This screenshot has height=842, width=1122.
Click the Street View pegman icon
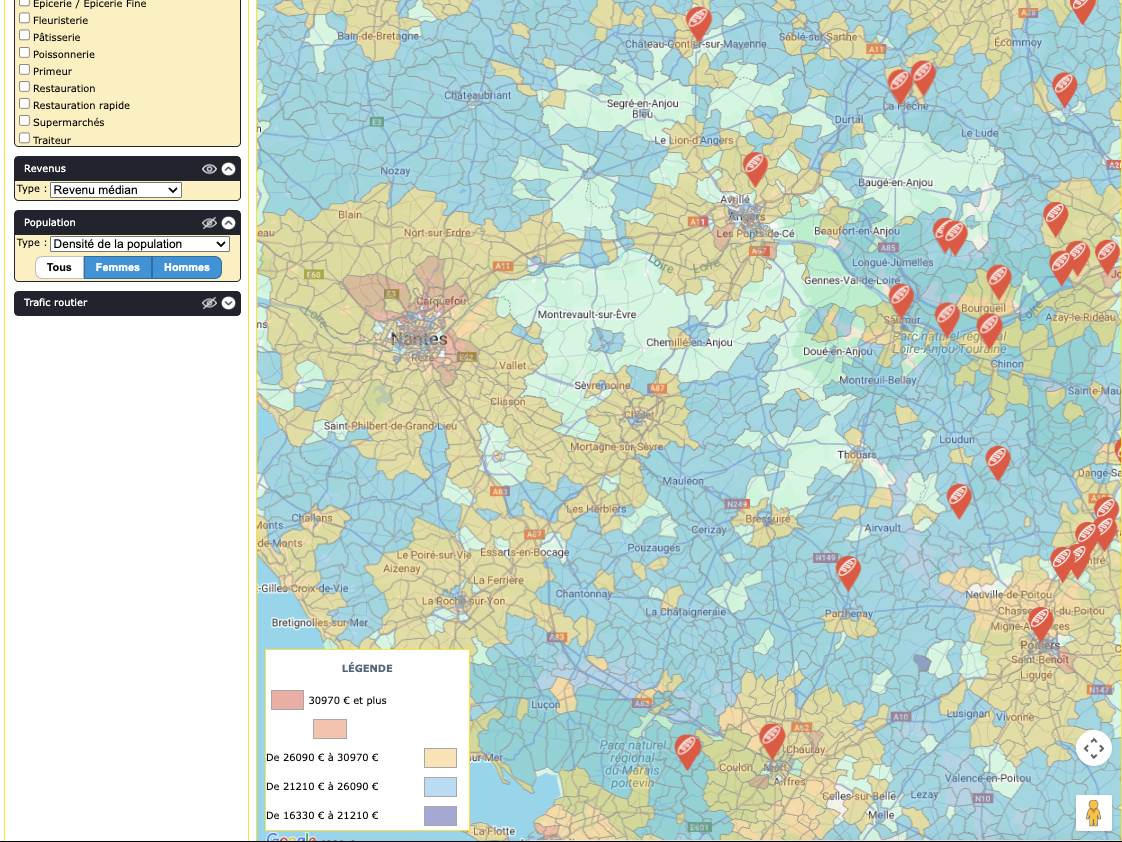tap(1093, 813)
